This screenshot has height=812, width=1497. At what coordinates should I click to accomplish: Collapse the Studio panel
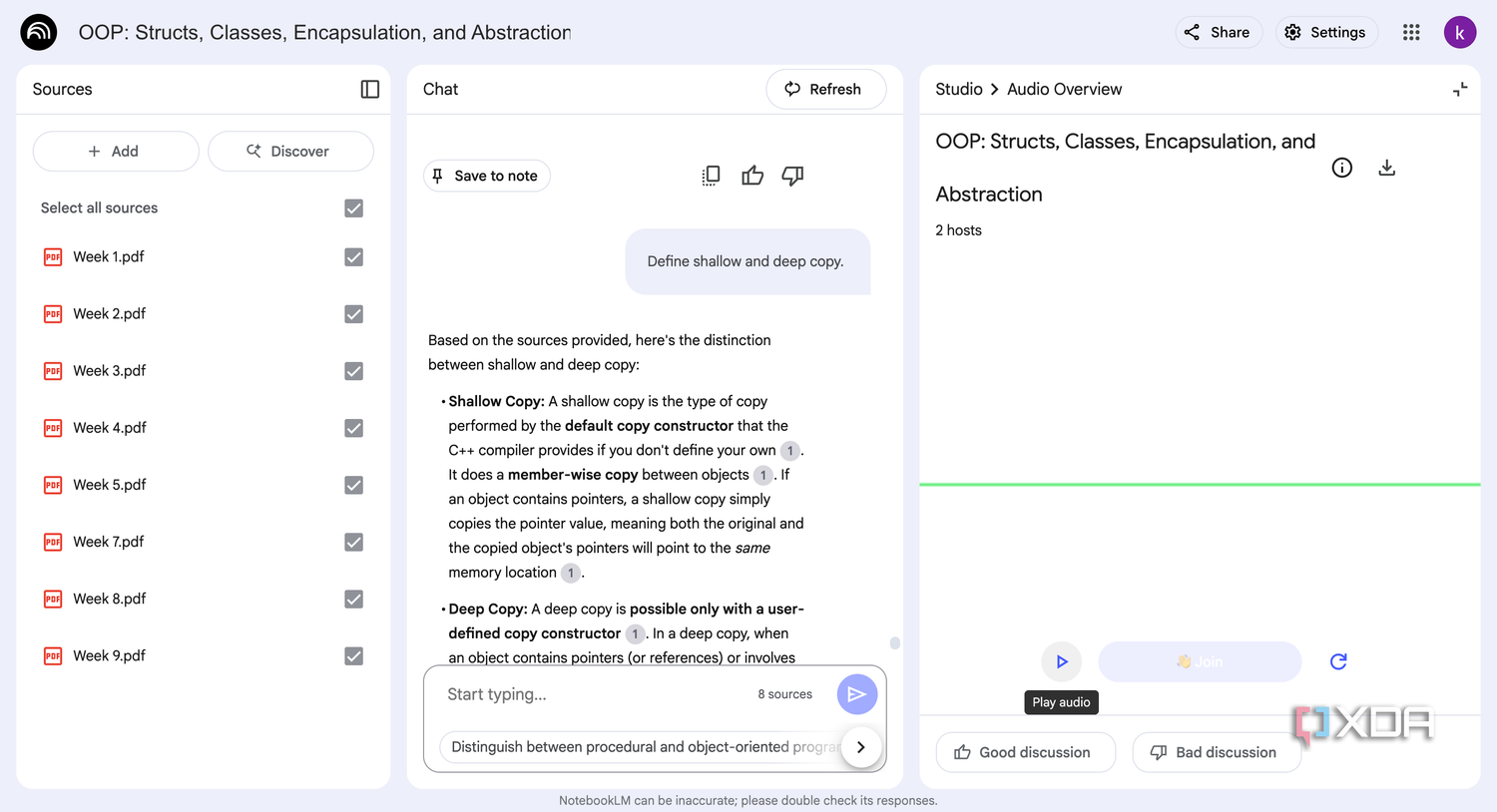1460,89
